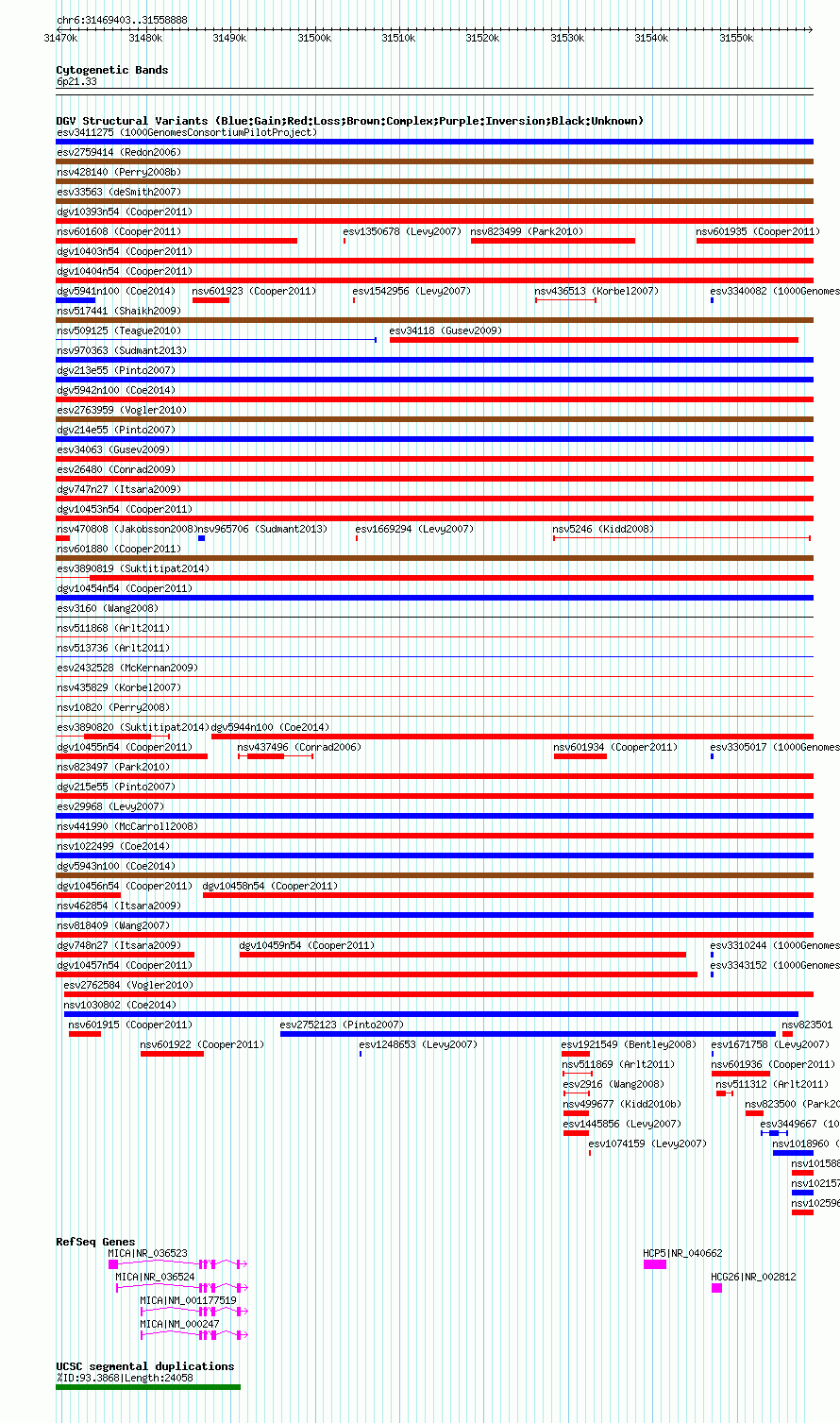The width and height of the screenshot is (840, 1423).
Task: Select the esv2759414 (Redon2006) variant label
Action: tap(118, 152)
